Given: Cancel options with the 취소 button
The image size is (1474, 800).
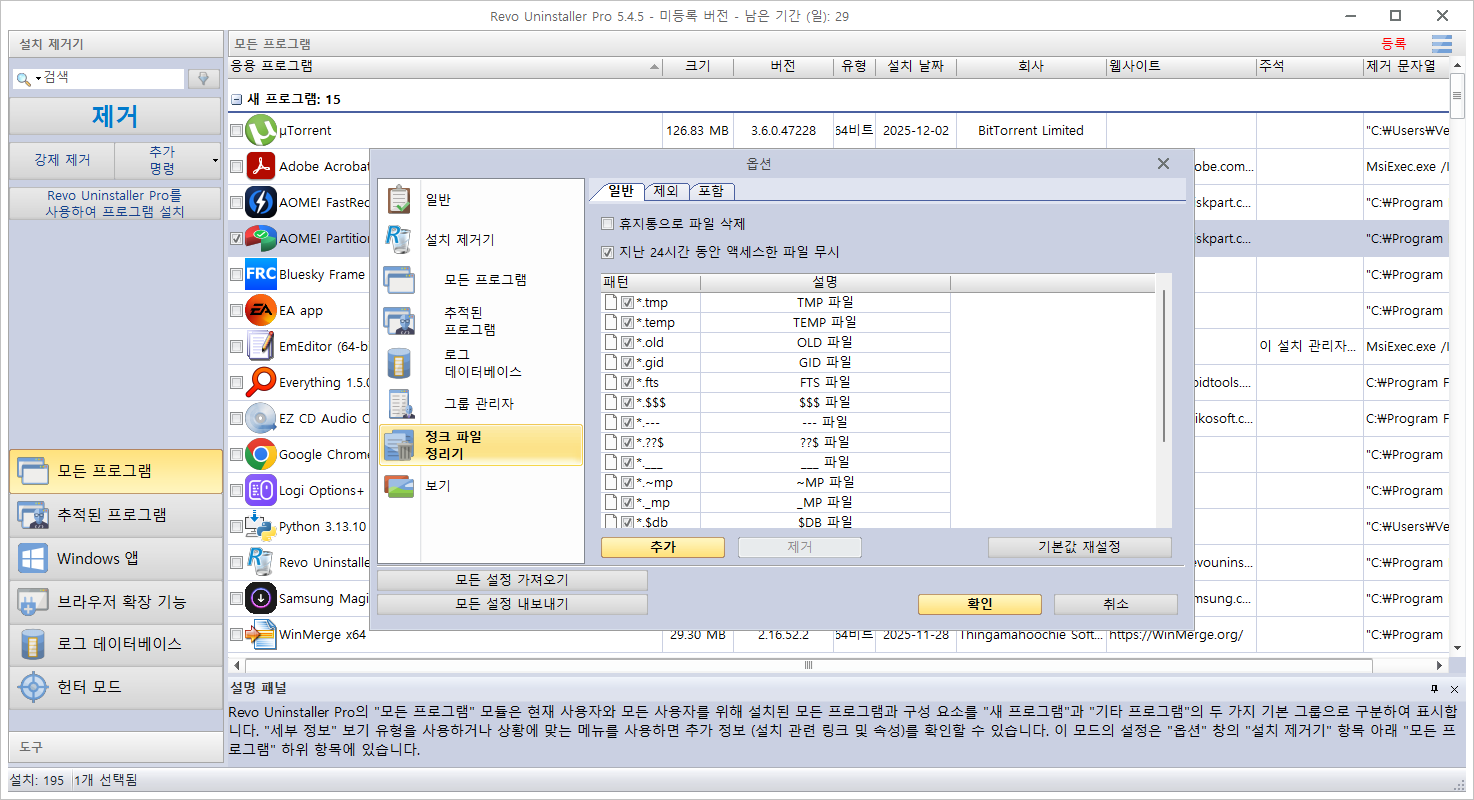Looking at the screenshot, I should 1116,604.
